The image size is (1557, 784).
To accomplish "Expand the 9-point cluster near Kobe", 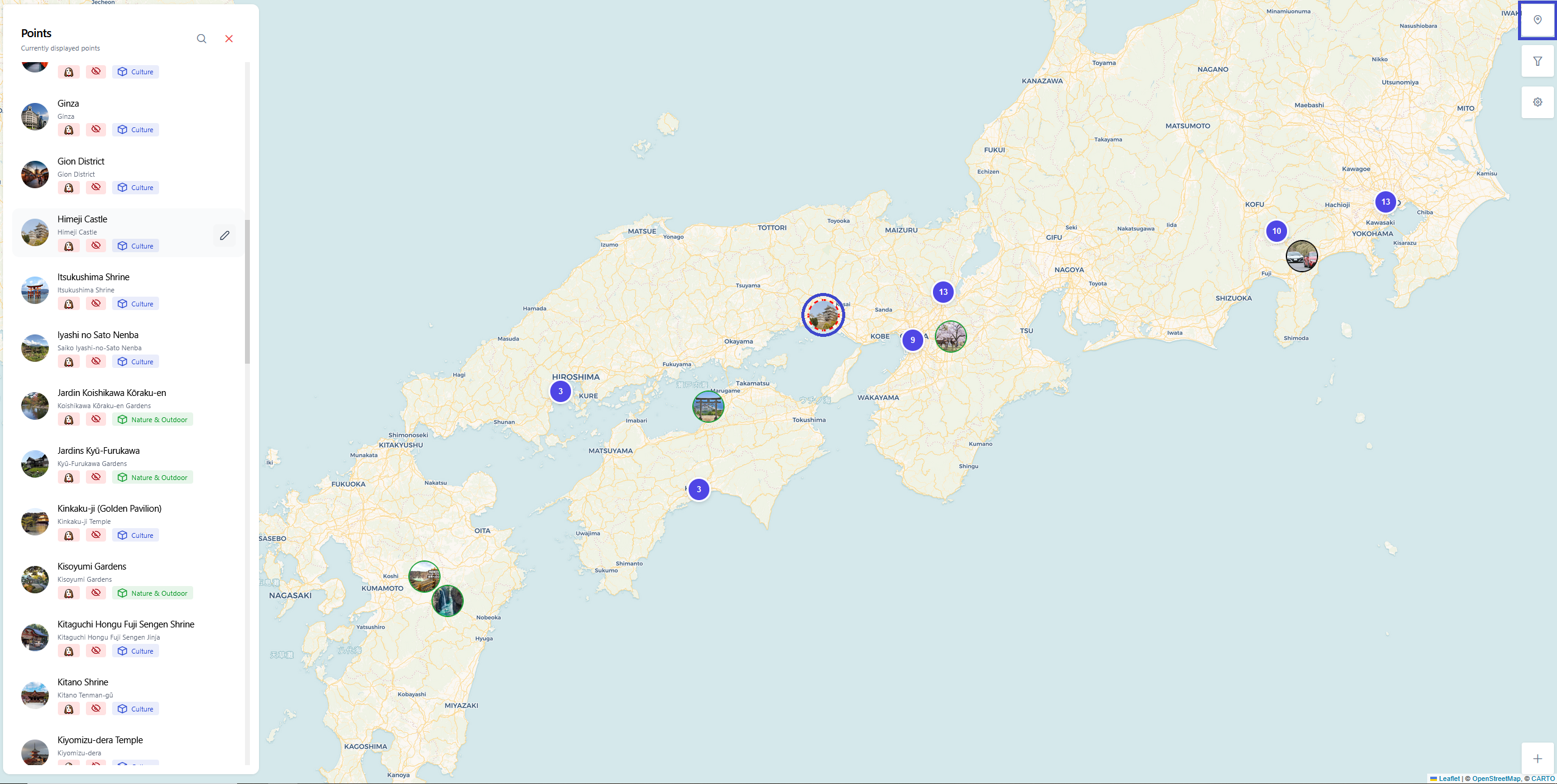I will pyautogui.click(x=912, y=340).
